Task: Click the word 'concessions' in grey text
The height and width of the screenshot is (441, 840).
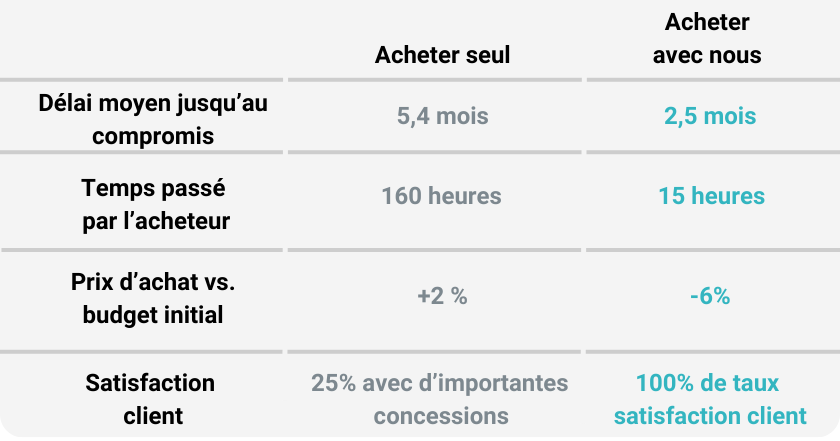Action: [x=441, y=416]
